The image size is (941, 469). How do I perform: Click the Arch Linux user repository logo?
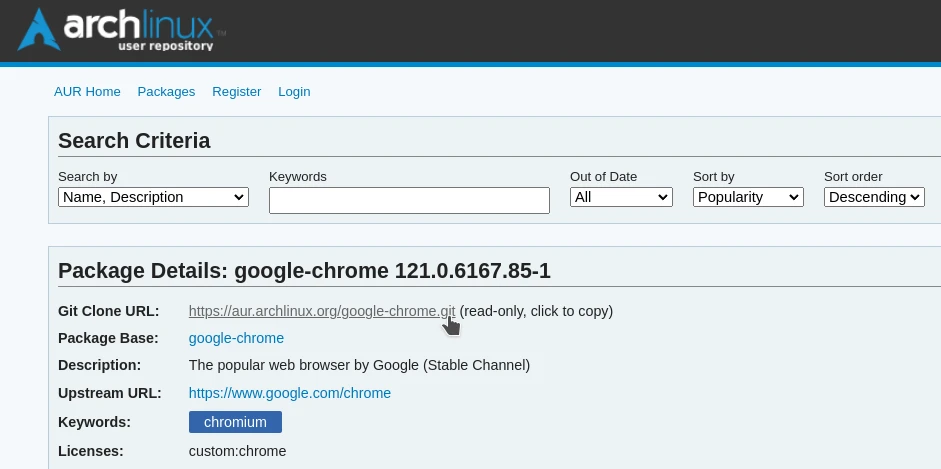click(x=122, y=30)
